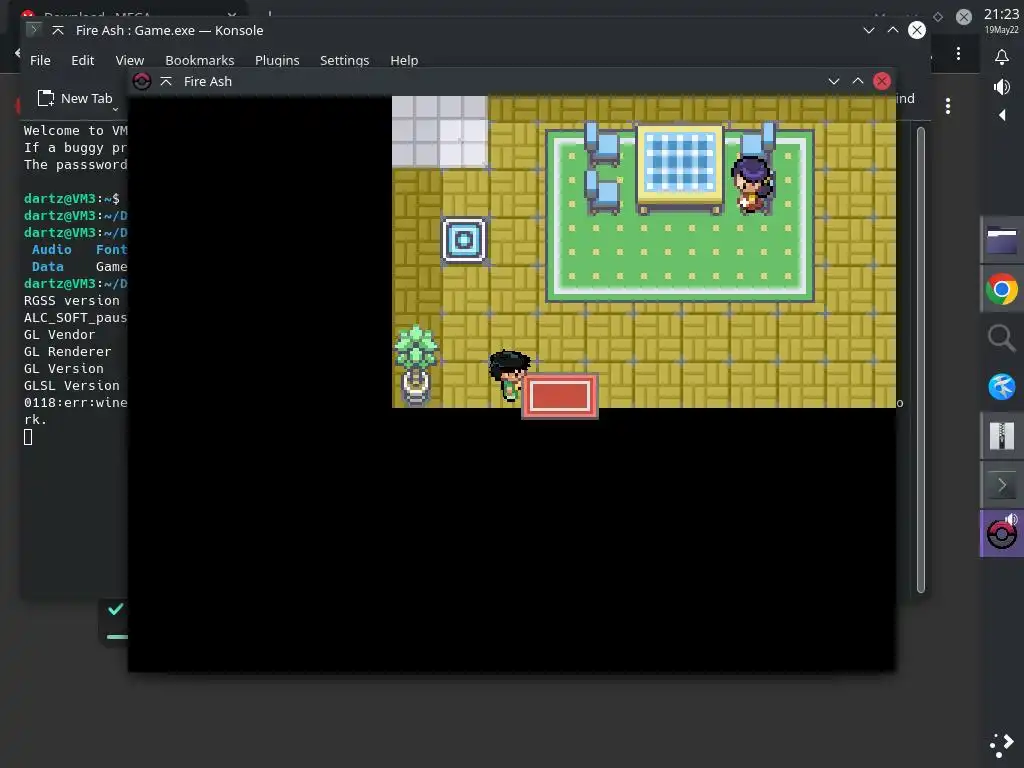Click the black-haired player character

[x=509, y=376]
